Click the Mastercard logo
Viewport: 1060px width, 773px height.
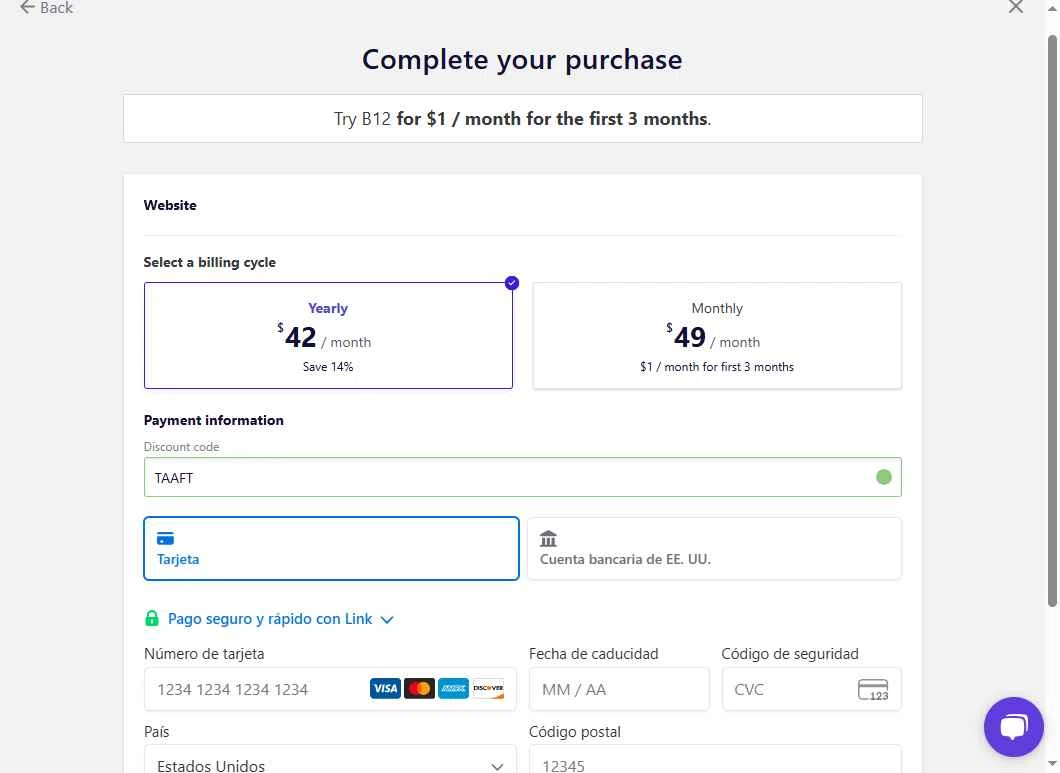419,688
